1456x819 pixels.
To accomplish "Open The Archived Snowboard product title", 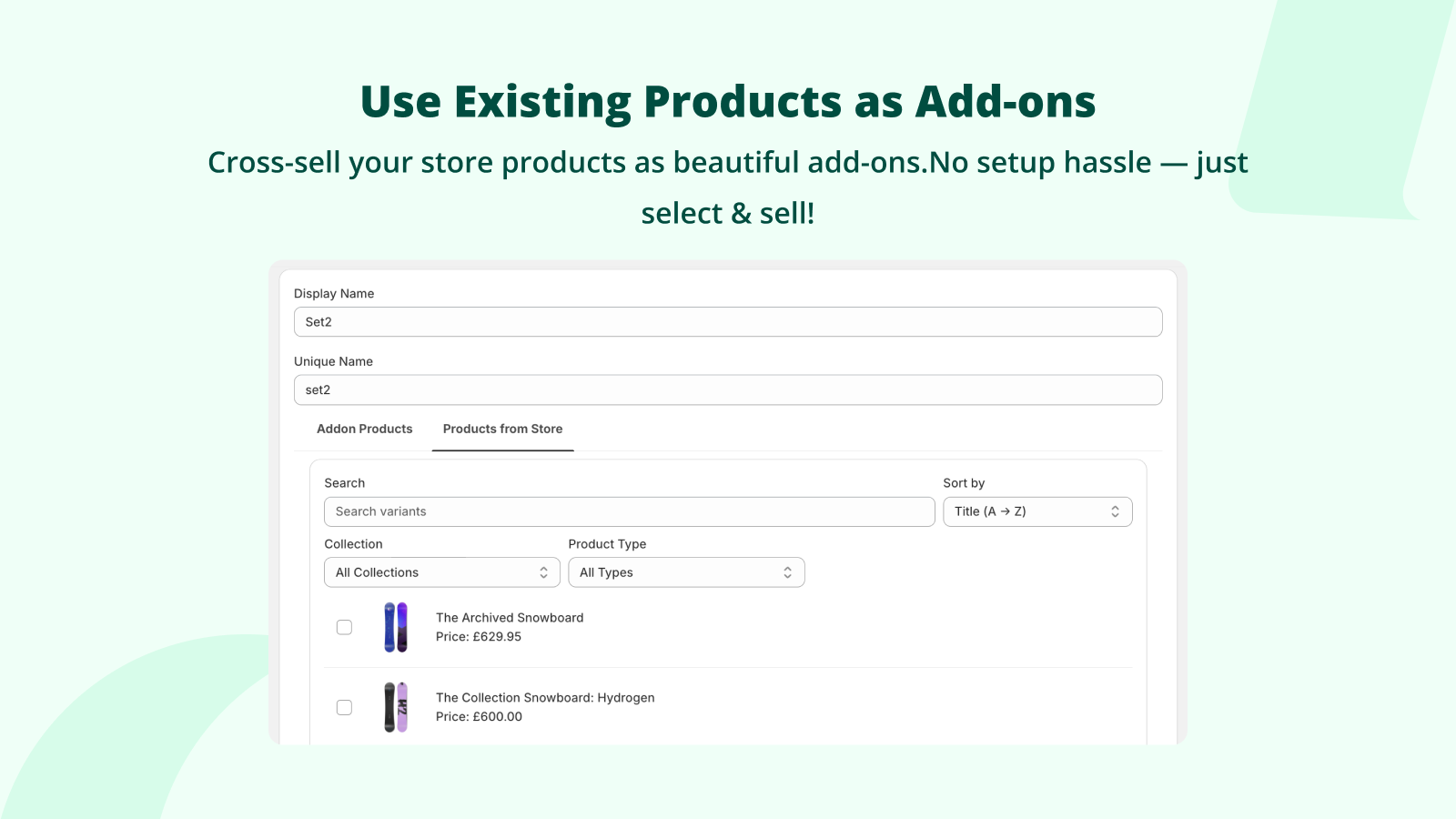I will [510, 617].
